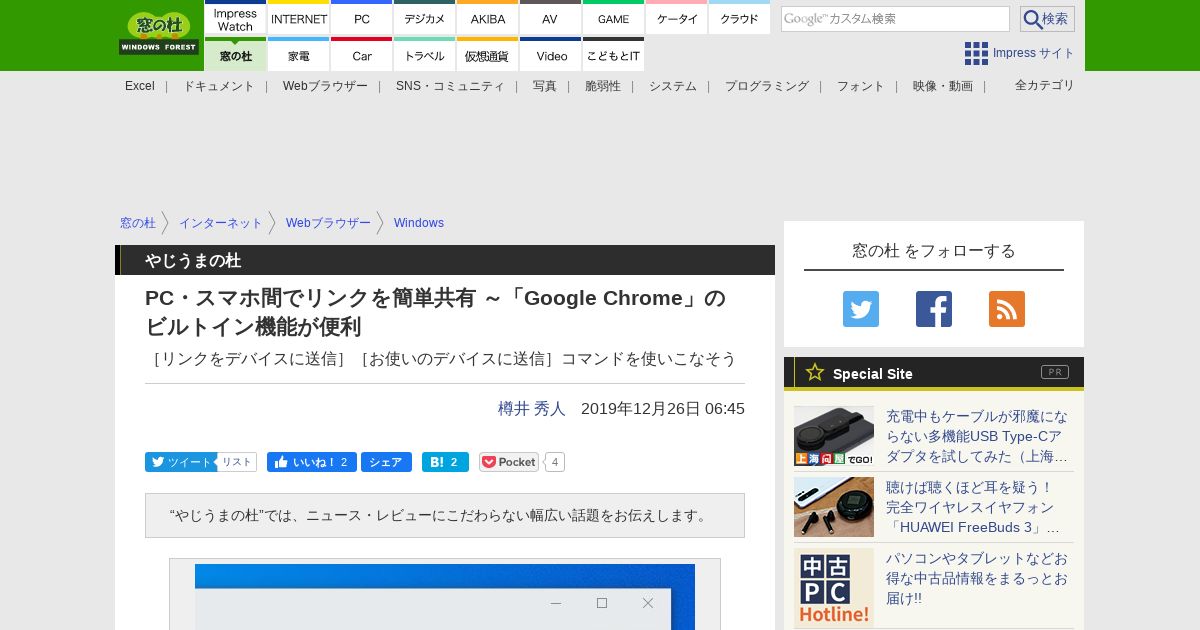Click the Impress サイト link text
Viewport: 1200px width, 630px height.
click(1034, 53)
